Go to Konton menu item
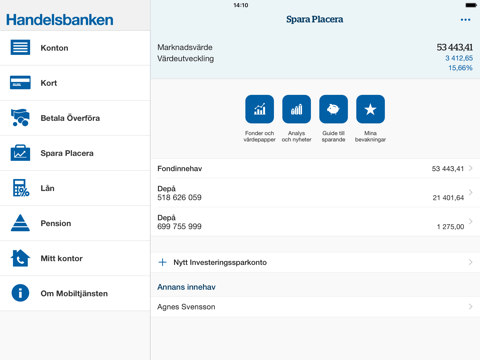This screenshot has width=480, height=360. pos(75,48)
